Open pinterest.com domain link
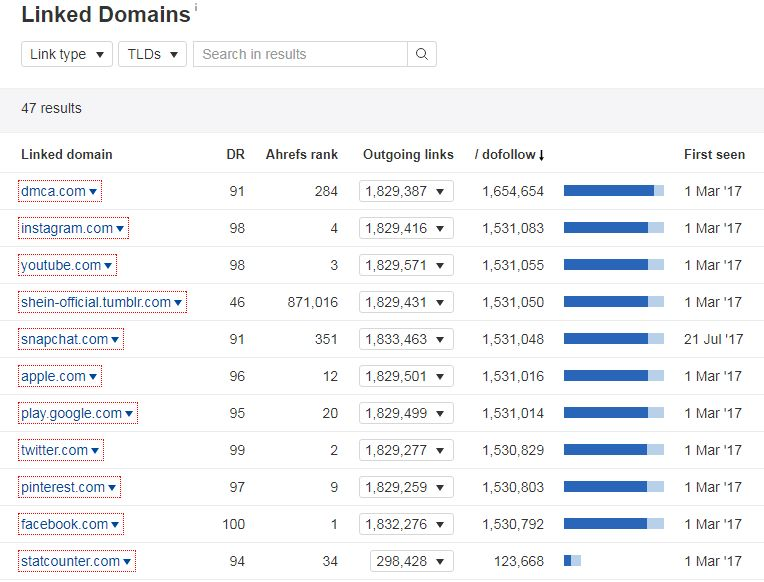 [69, 487]
